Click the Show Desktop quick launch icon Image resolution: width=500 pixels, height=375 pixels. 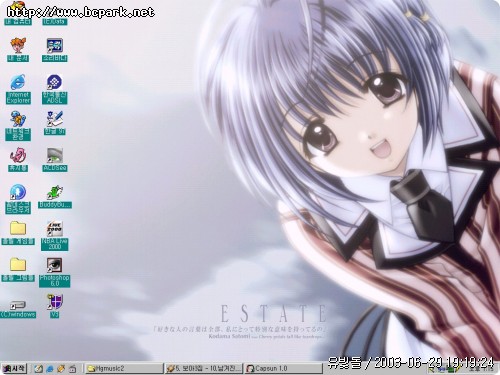click(x=38, y=369)
